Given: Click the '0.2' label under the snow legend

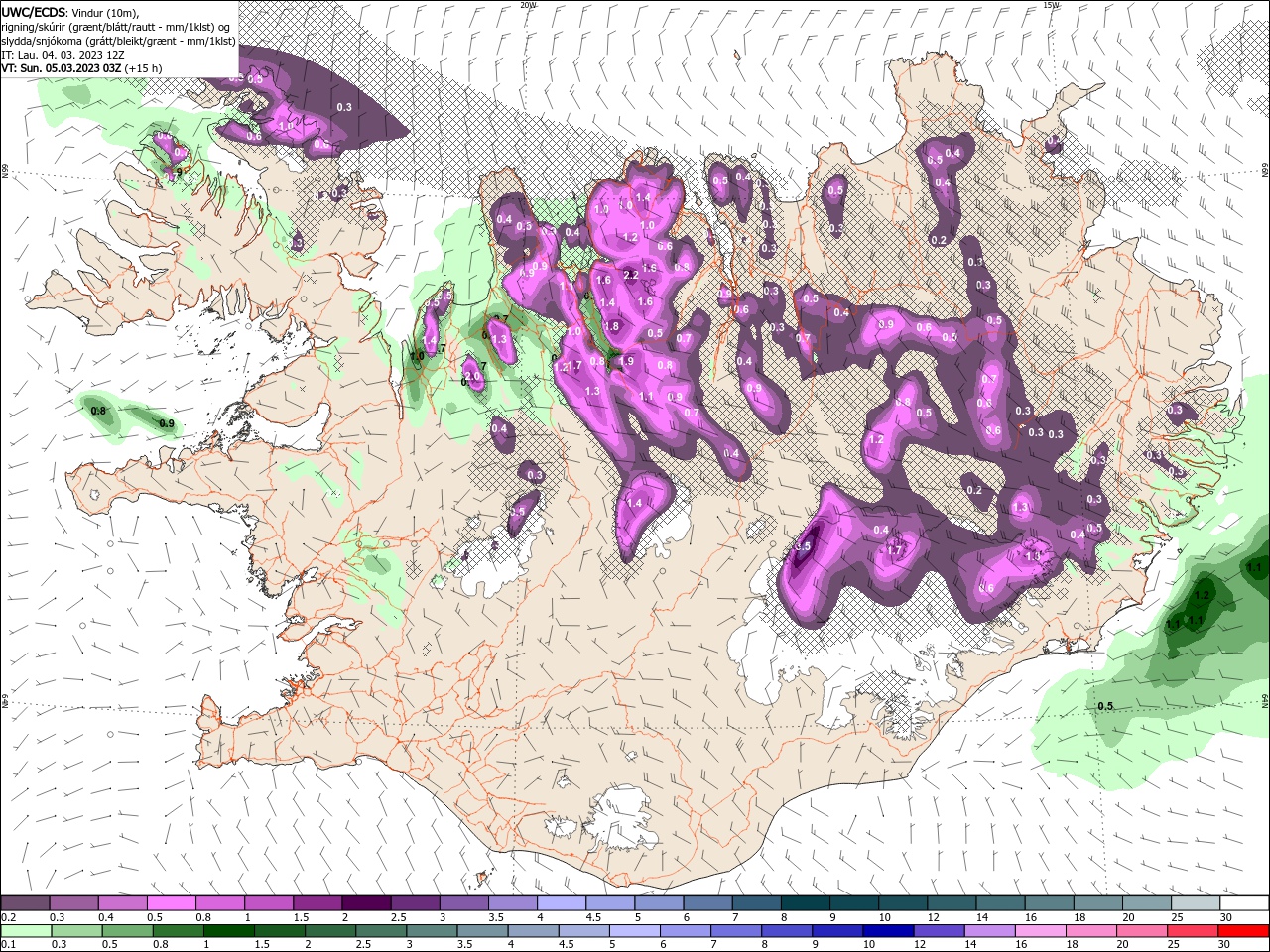Looking at the screenshot, I should coord(9,917).
